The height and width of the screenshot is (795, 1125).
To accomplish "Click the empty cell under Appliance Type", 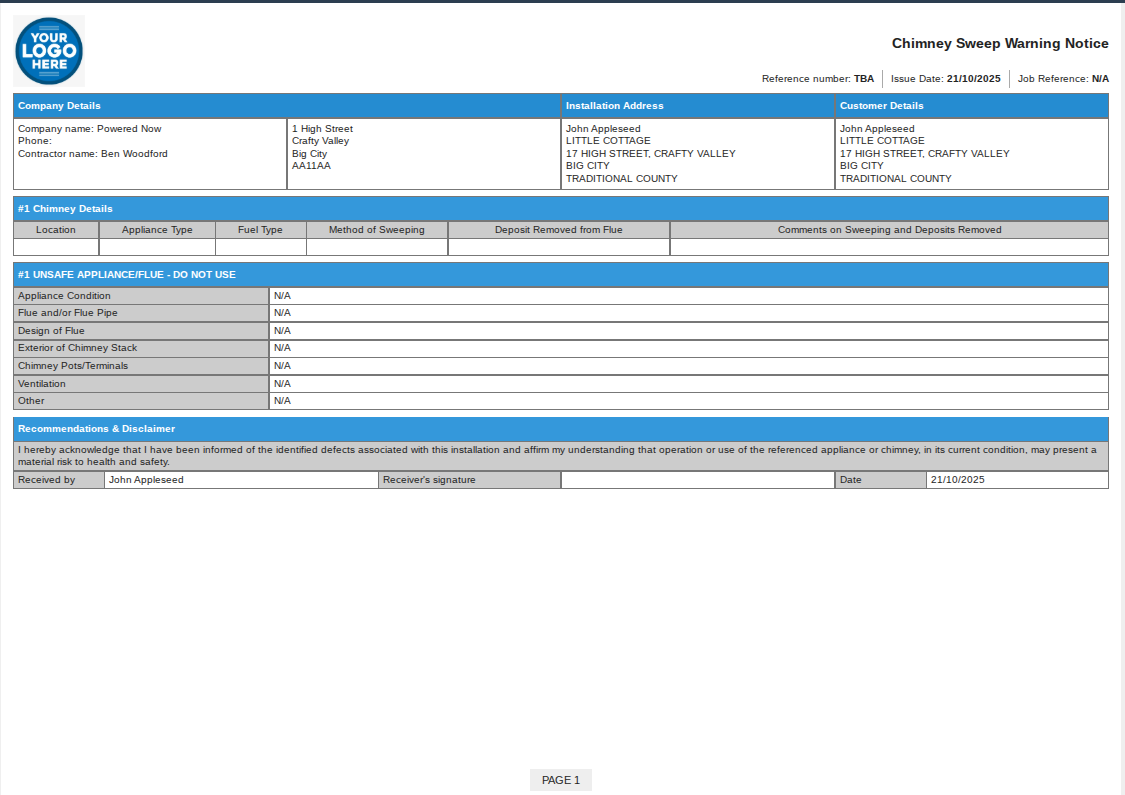I will (x=157, y=247).
